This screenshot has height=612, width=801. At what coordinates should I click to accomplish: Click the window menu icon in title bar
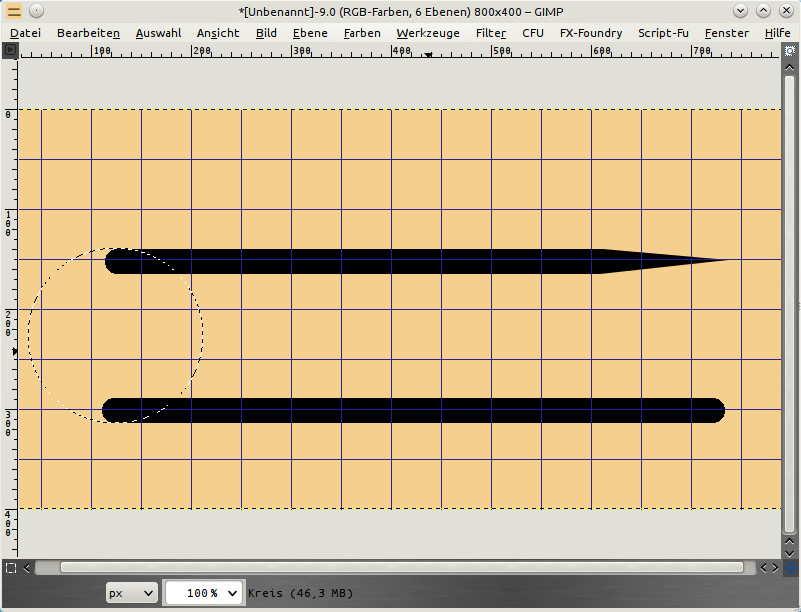click(x=14, y=11)
